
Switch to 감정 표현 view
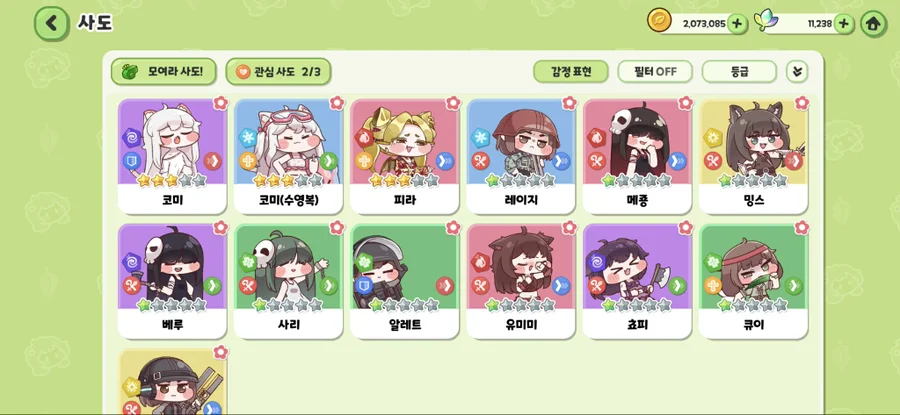tap(571, 72)
